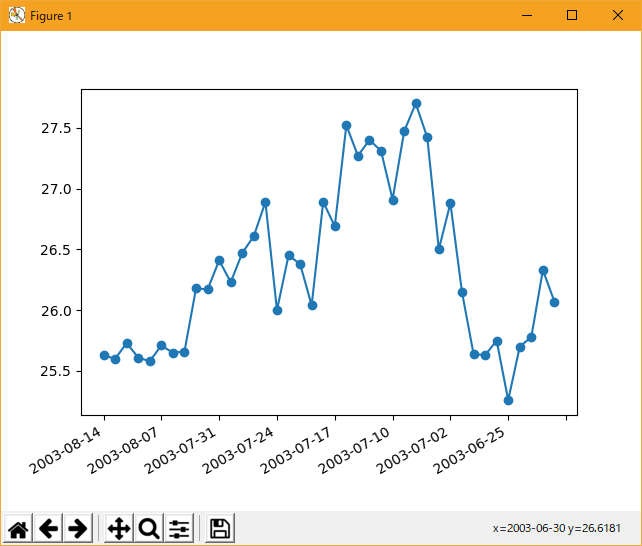
Task: Save the figure using the floppy disk icon
Action: click(x=220, y=529)
